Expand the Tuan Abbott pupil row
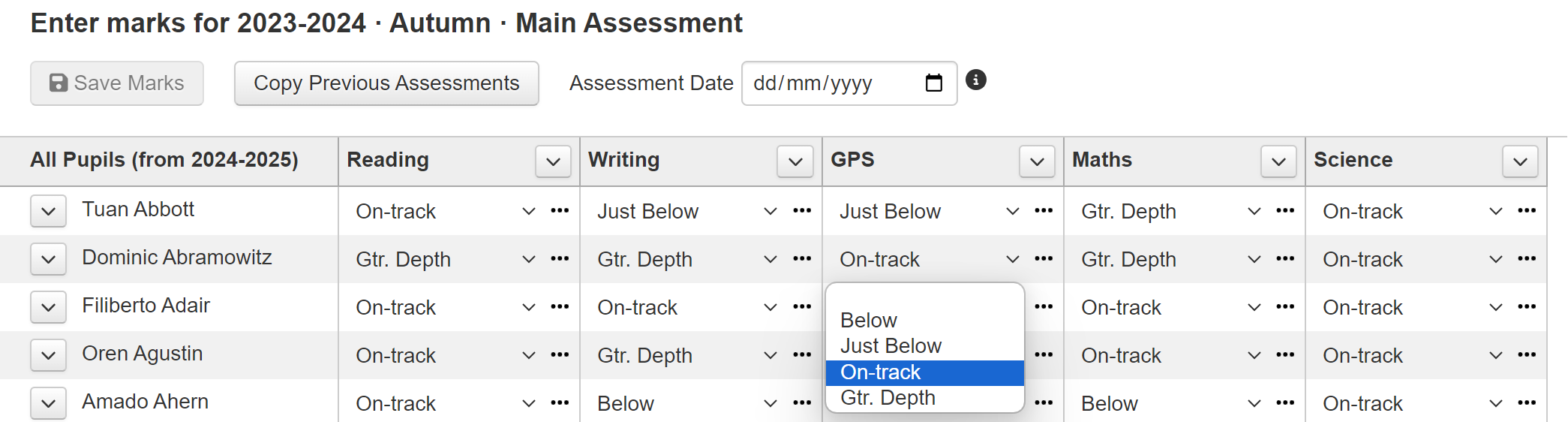Image resolution: width=1568 pixels, height=422 pixels. coord(49,211)
